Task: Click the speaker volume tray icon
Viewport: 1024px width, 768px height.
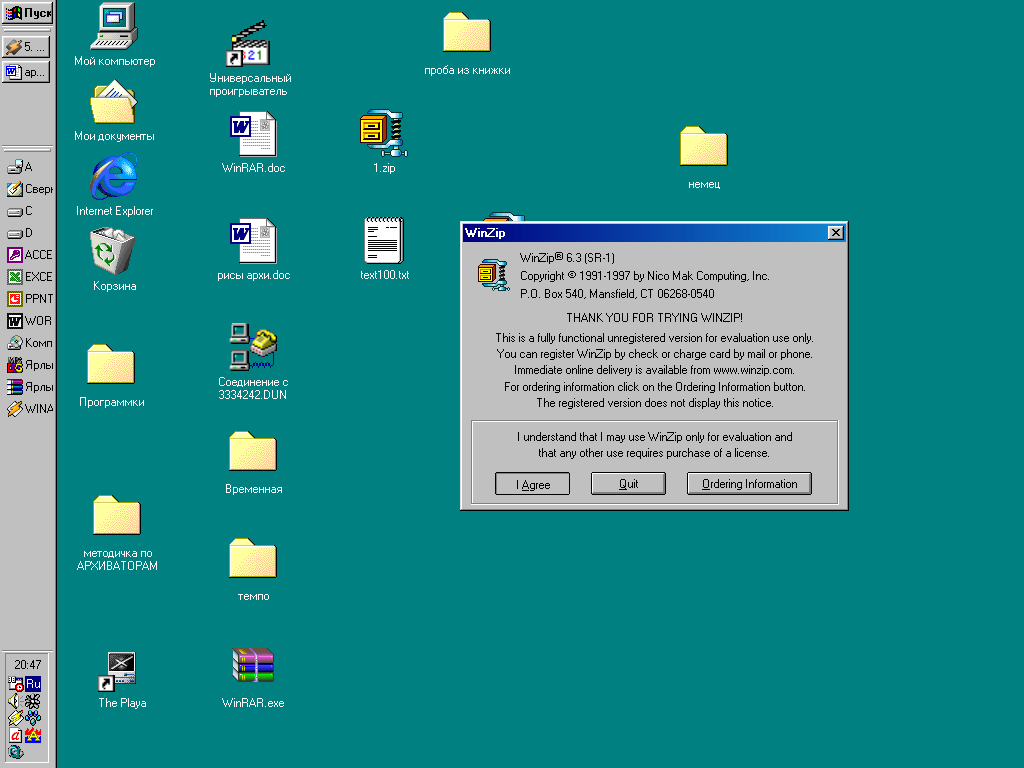Action: (x=15, y=701)
